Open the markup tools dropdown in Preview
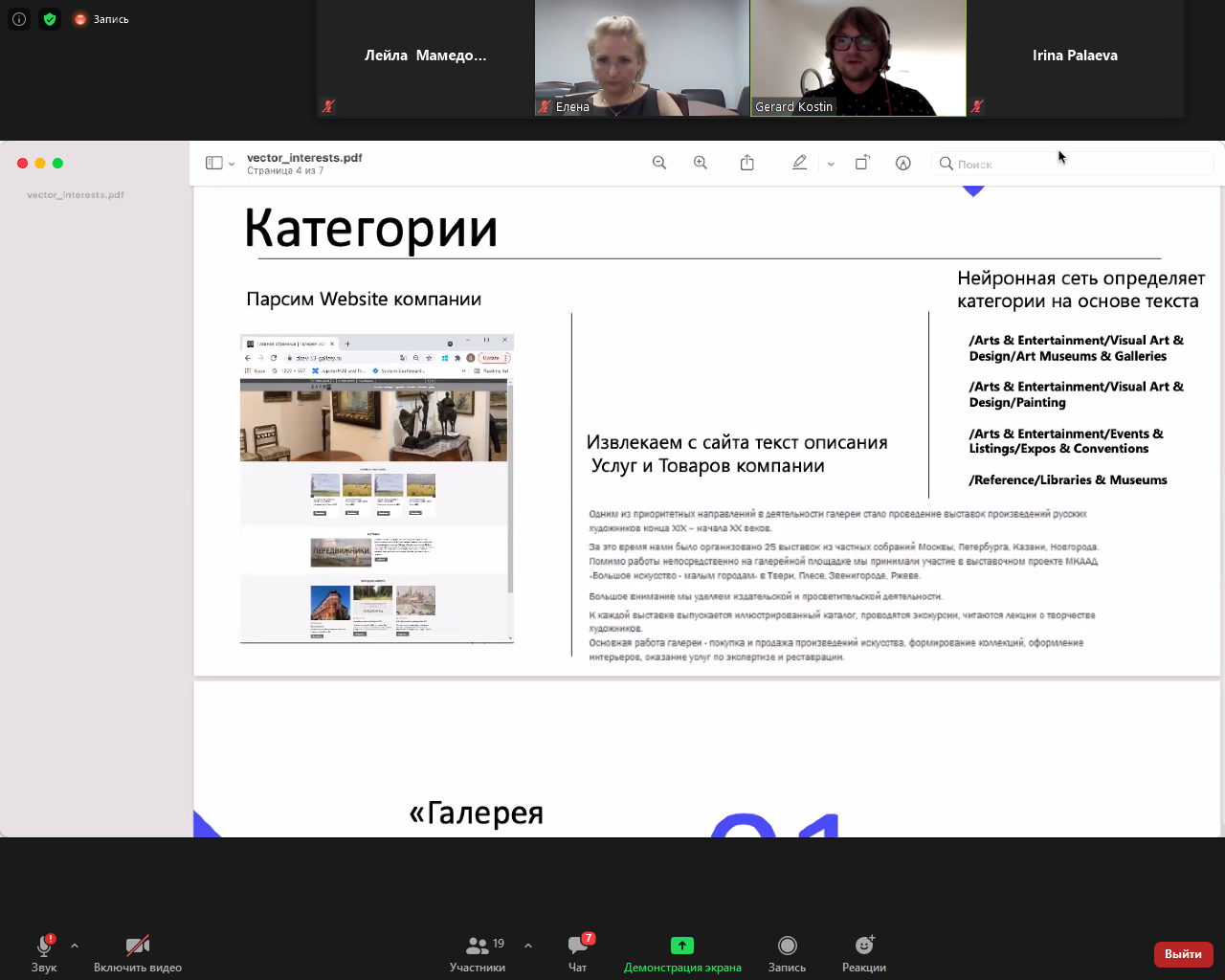The height and width of the screenshot is (980, 1225). (x=831, y=164)
